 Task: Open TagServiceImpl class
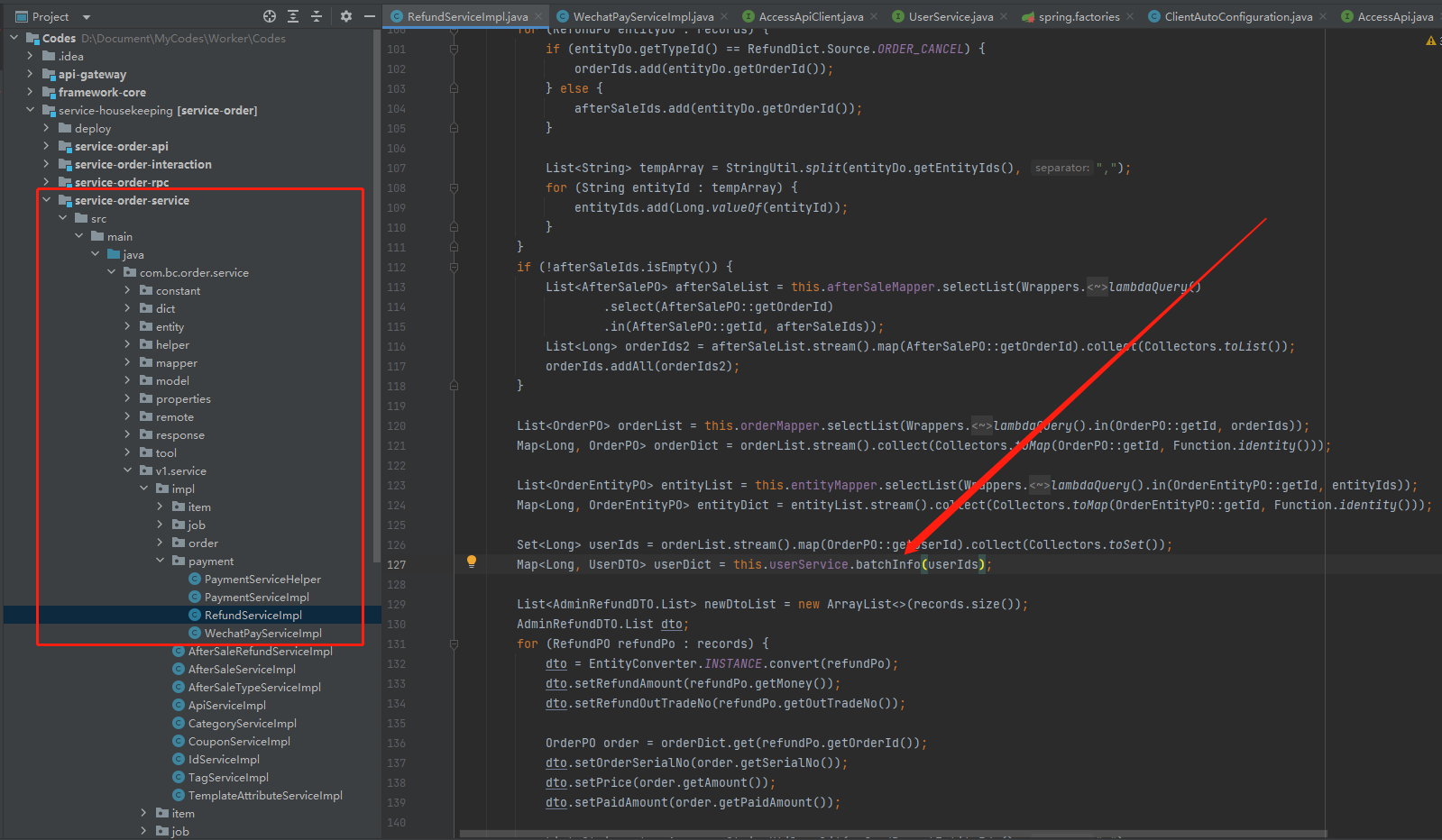(x=228, y=777)
